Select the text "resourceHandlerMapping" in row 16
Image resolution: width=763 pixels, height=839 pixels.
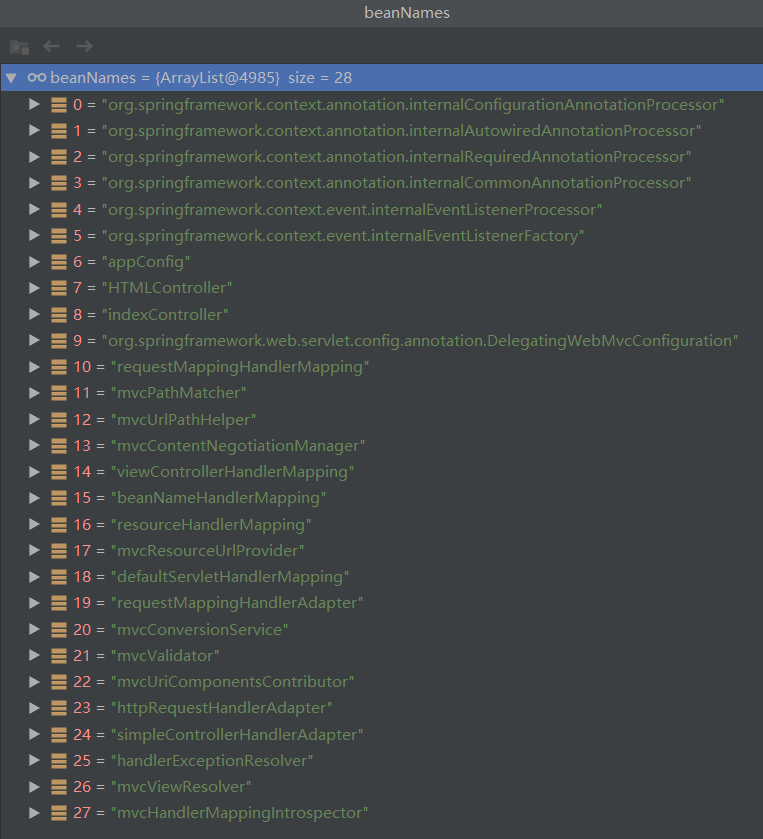coord(211,524)
